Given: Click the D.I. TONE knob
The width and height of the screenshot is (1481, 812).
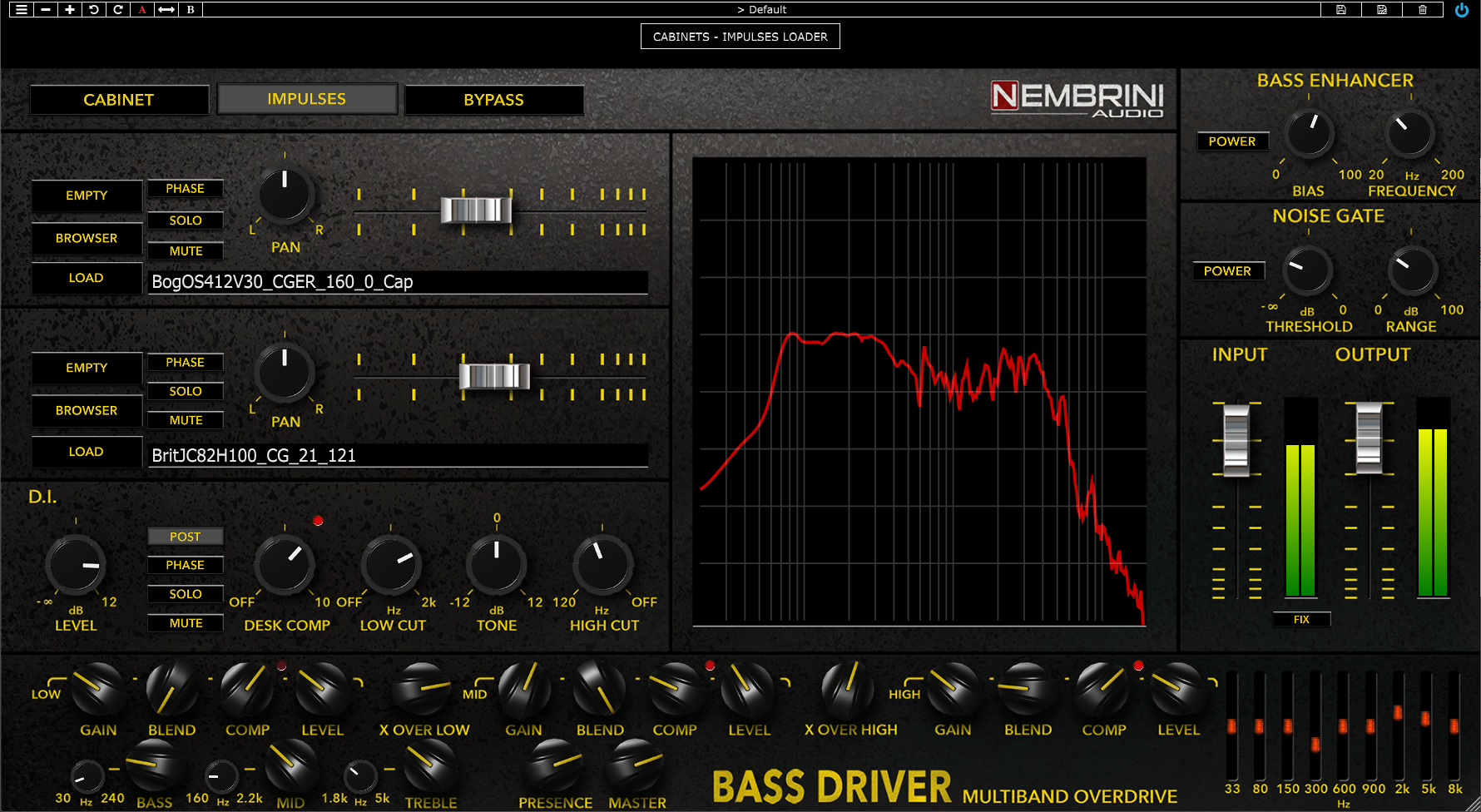Looking at the screenshot, I should (x=497, y=565).
